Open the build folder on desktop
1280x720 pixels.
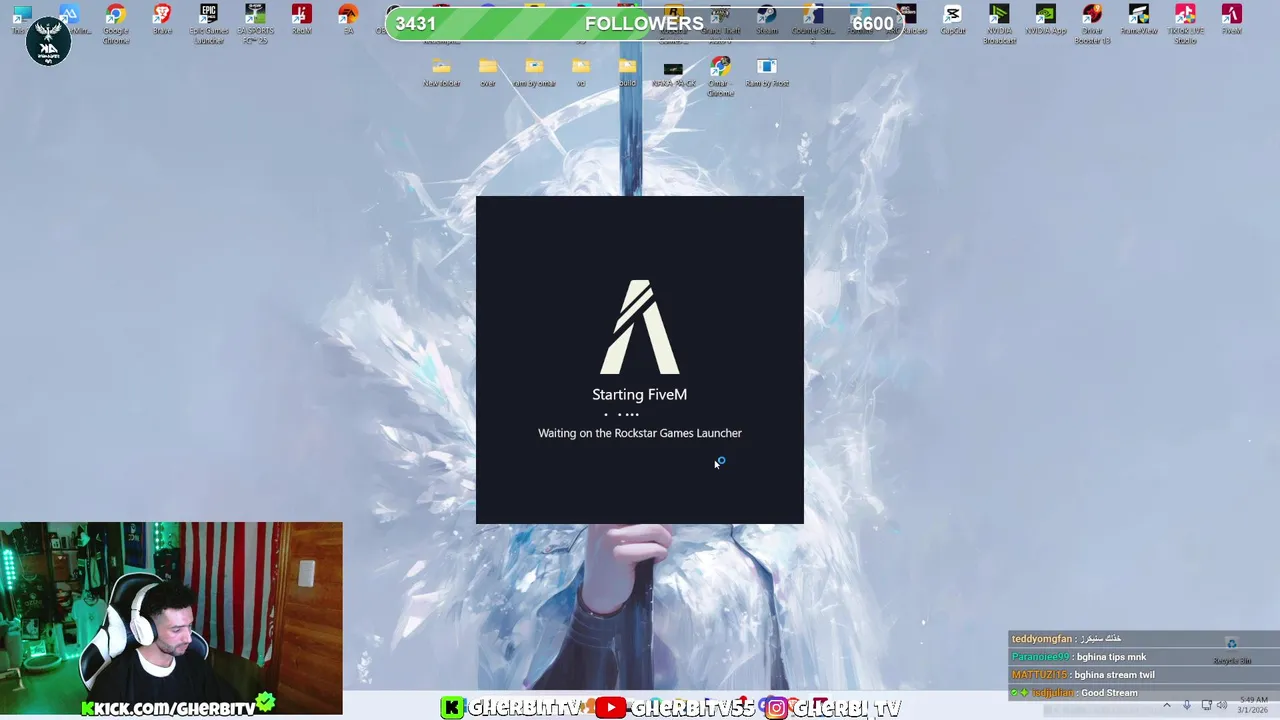click(x=627, y=72)
